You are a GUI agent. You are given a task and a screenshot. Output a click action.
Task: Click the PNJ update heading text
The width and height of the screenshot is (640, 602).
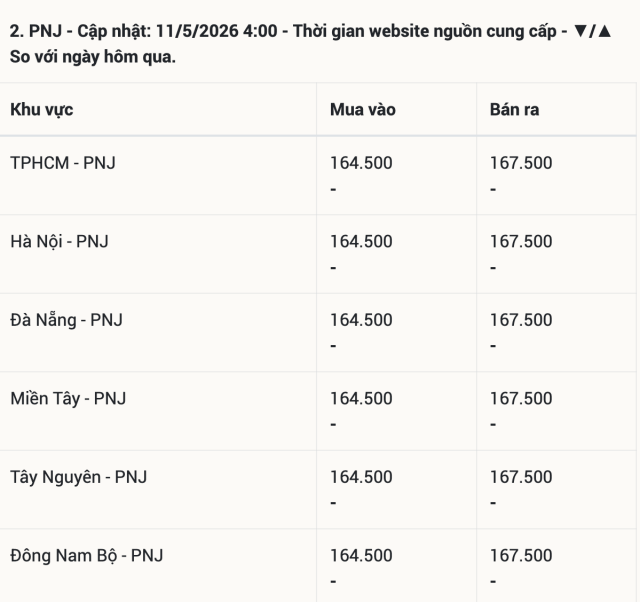[x=311, y=44]
